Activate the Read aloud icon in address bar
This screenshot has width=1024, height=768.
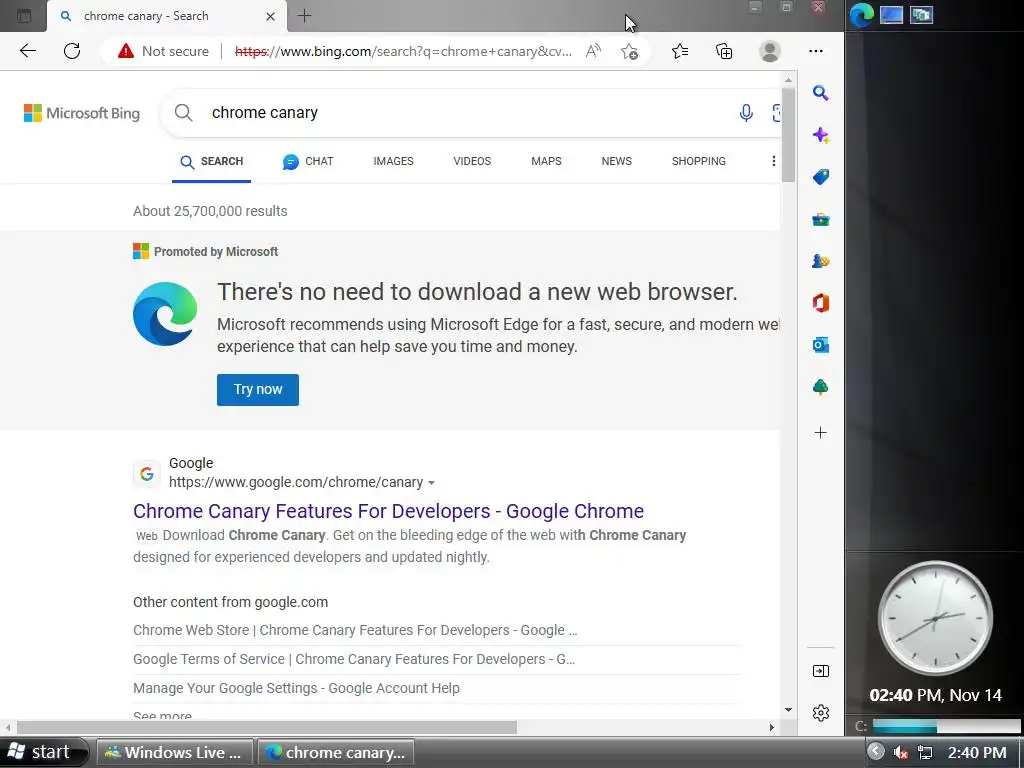coord(593,51)
